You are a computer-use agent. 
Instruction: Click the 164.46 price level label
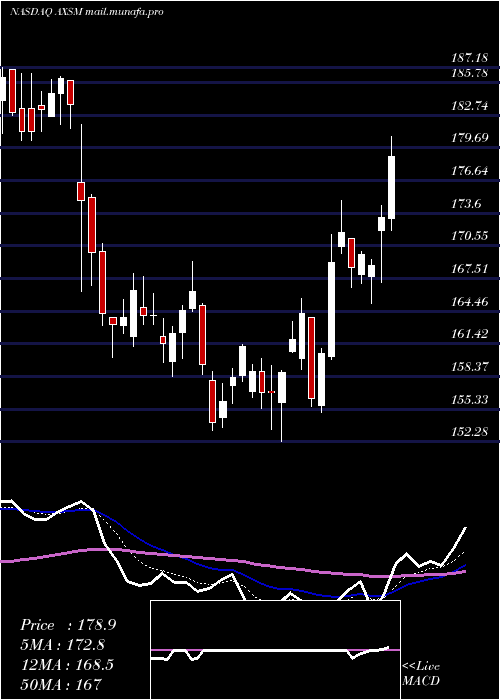click(x=470, y=302)
